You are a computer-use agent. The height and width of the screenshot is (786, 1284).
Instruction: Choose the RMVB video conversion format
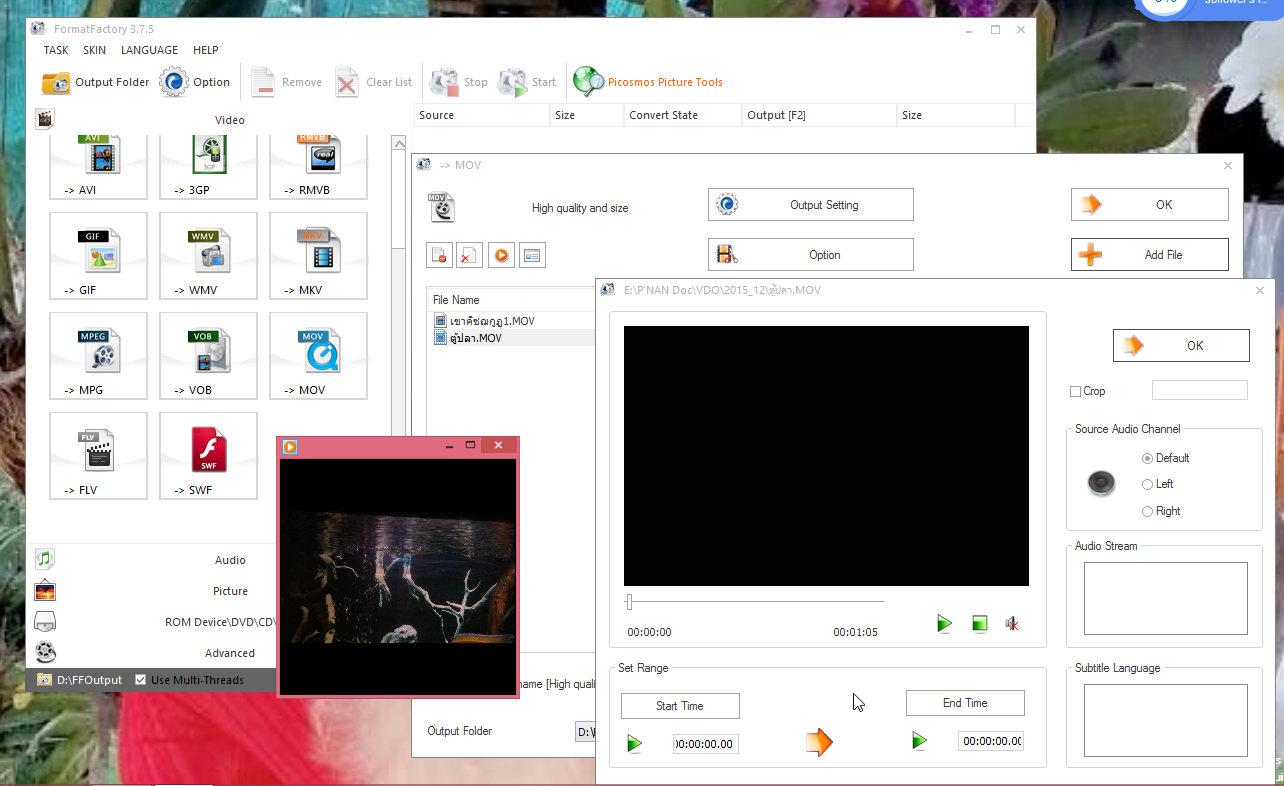(318, 166)
